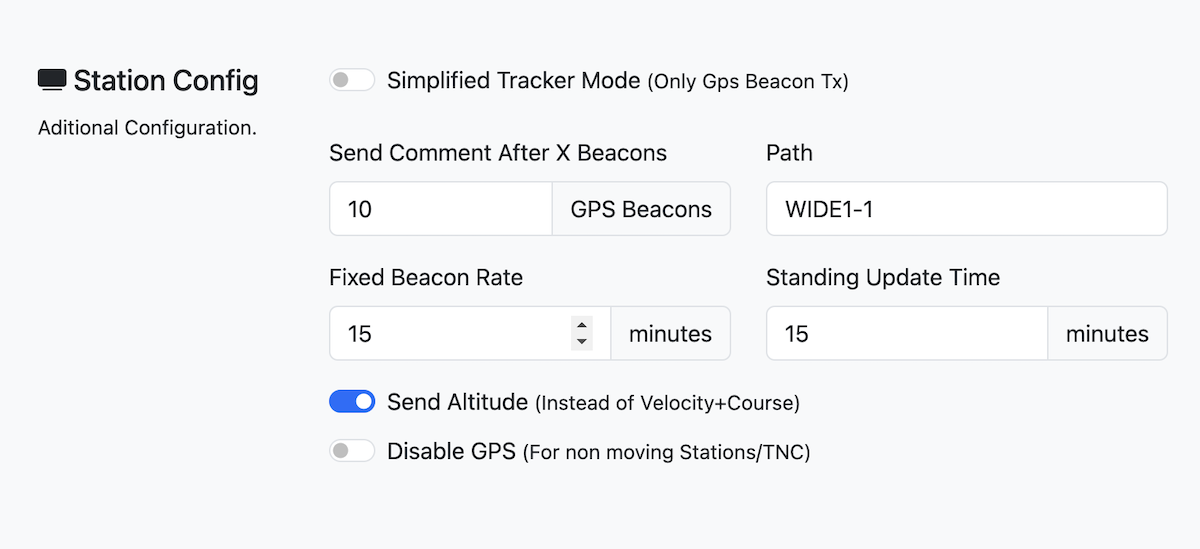The width and height of the screenshot is (1200, 549).
Task: Focus the Path input containing WIDE1-1
Action: click(x=966, y=209)
